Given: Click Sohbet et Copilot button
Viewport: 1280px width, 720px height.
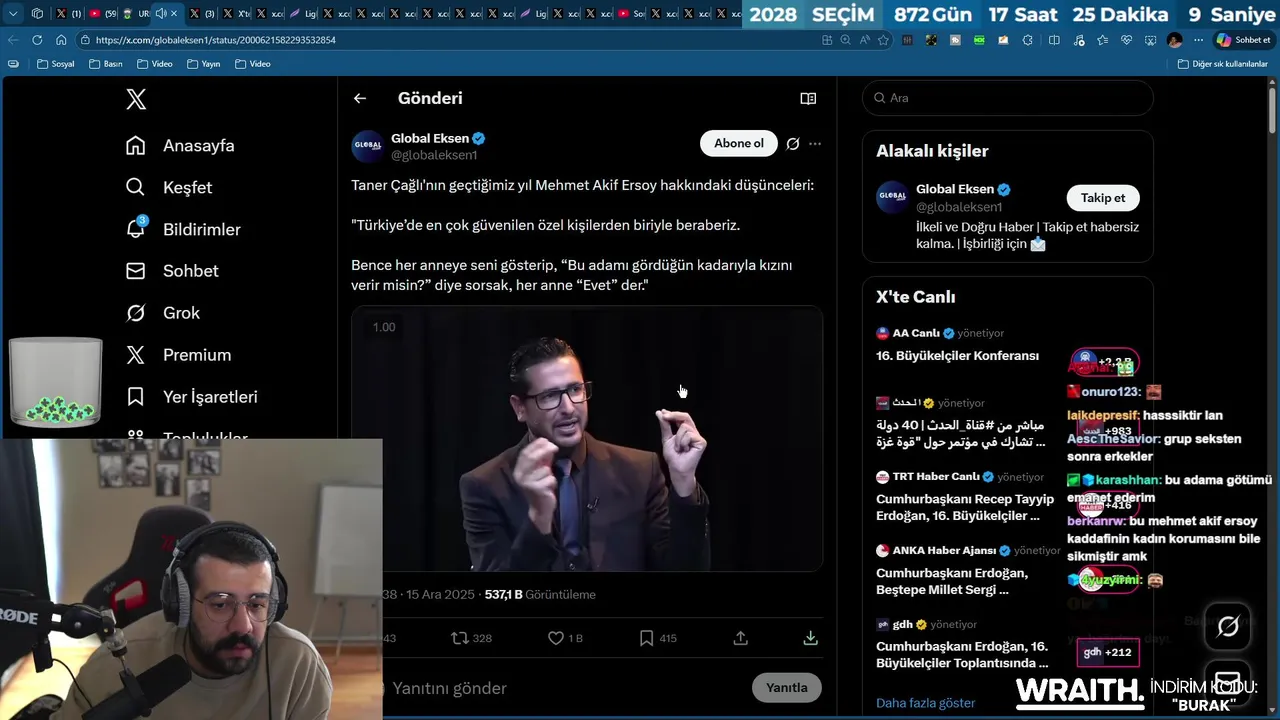Looking at the screenshot, I should [1243, 40].
